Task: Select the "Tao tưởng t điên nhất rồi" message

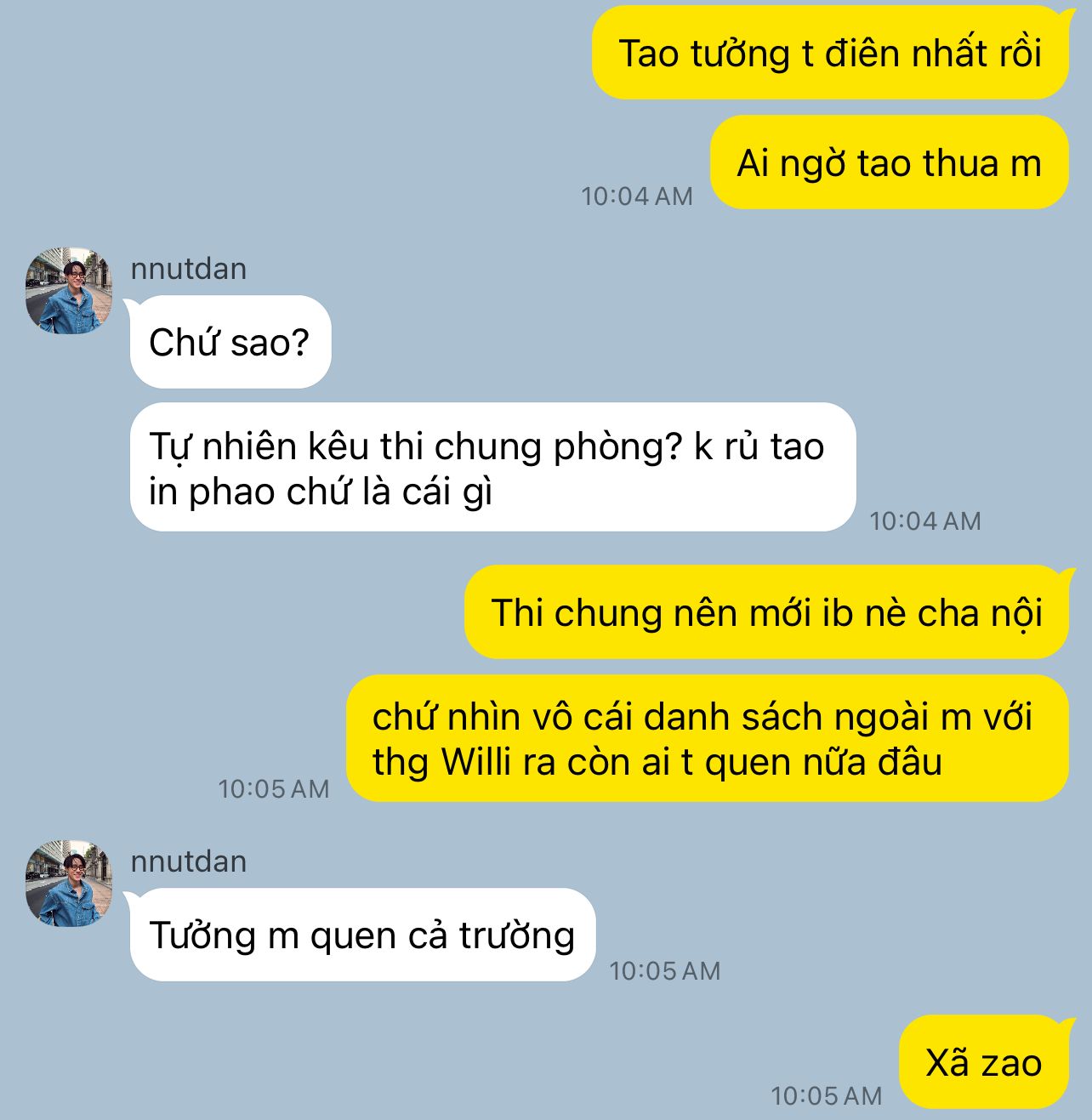Action: click(x=830, y=53)
